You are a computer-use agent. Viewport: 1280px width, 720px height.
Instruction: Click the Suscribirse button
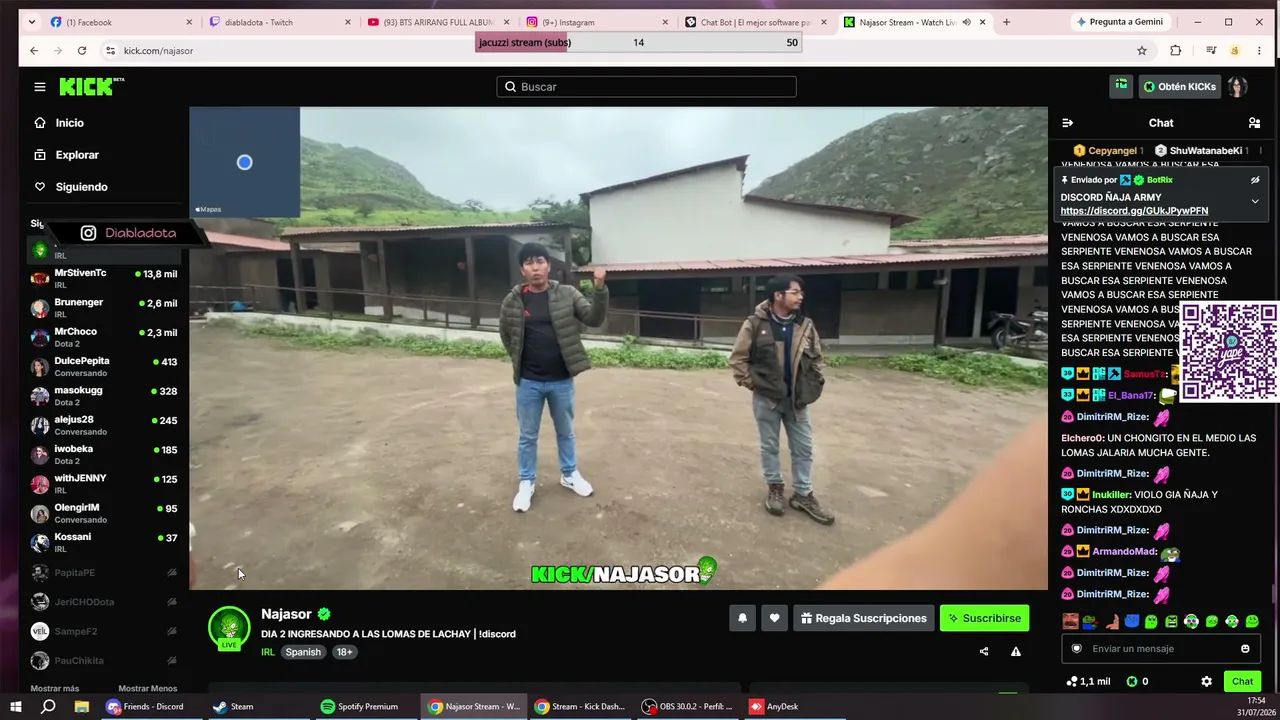[984, 618]
